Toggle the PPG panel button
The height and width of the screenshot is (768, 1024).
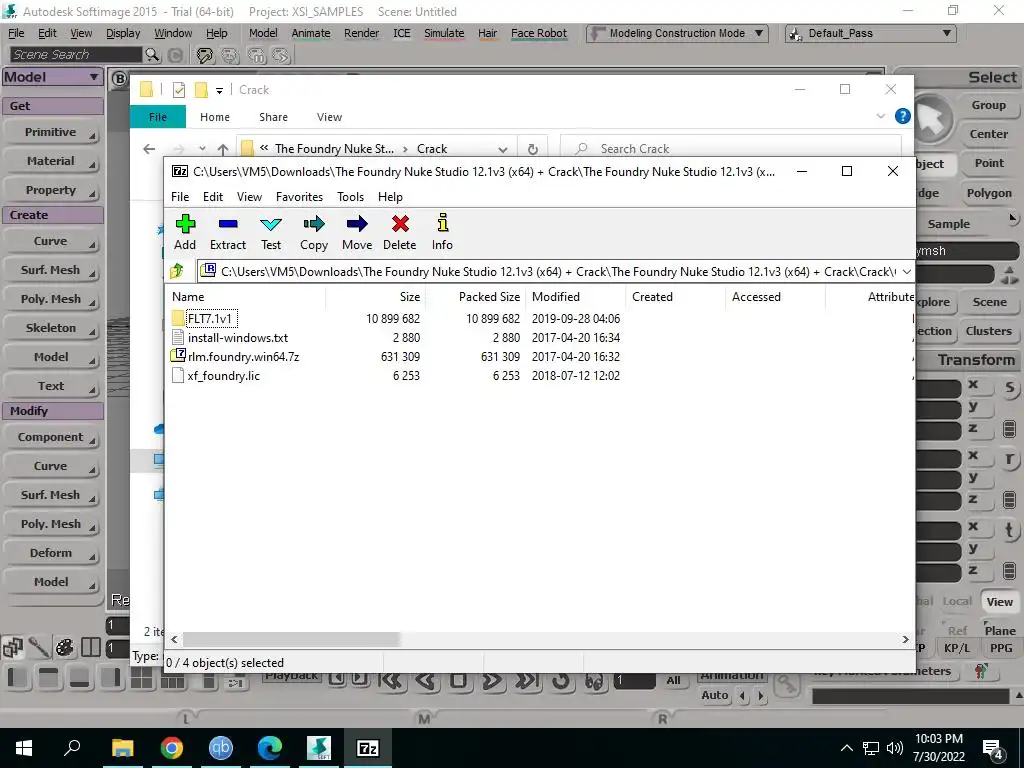coord(1000,648)
